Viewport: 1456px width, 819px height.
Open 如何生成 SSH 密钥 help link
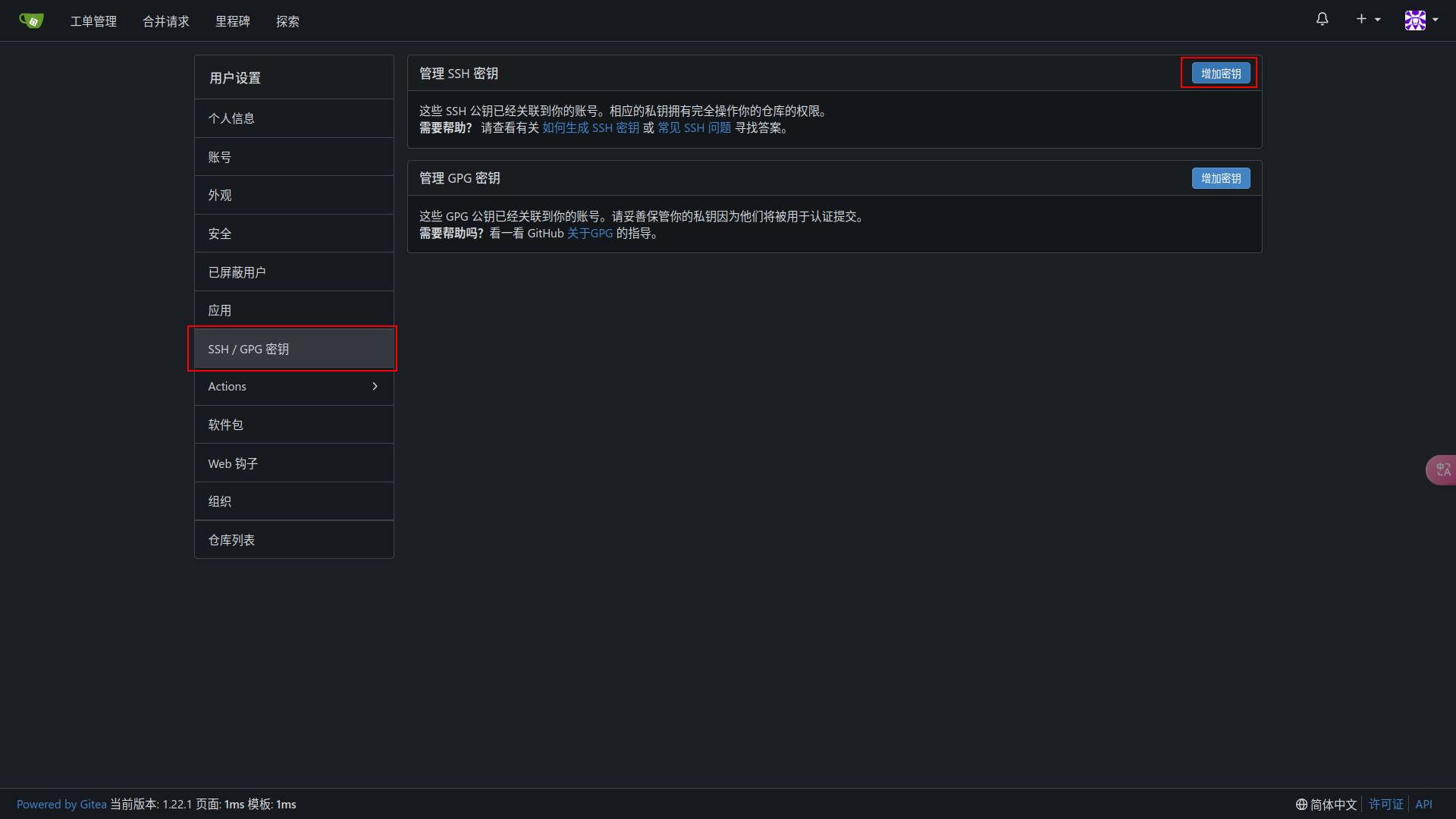pyautogui.click(x=591, y=128)
